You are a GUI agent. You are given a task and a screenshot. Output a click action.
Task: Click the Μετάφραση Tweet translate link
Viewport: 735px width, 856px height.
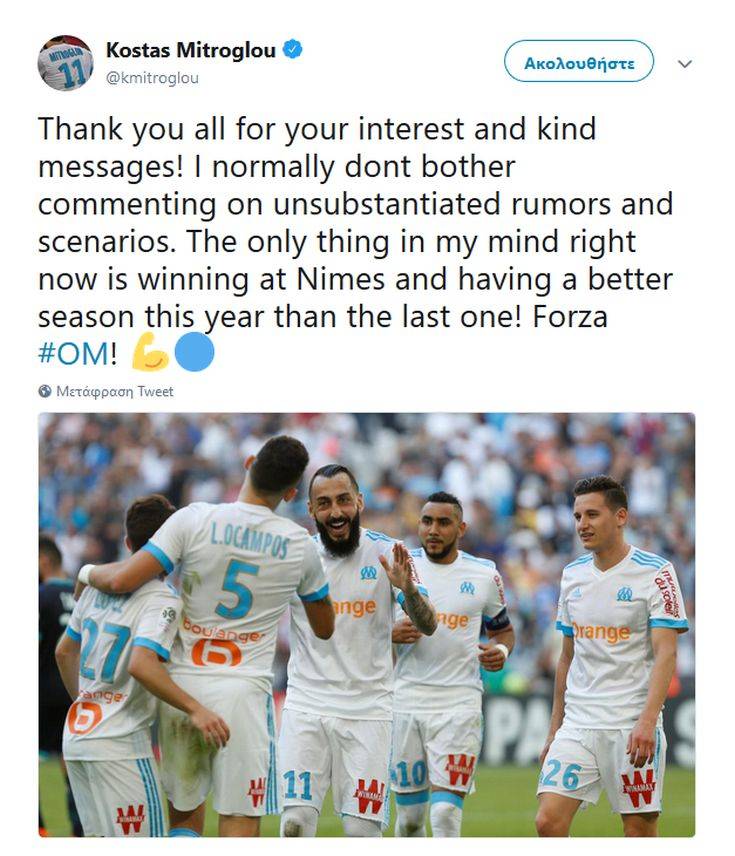tap(115, 391)
